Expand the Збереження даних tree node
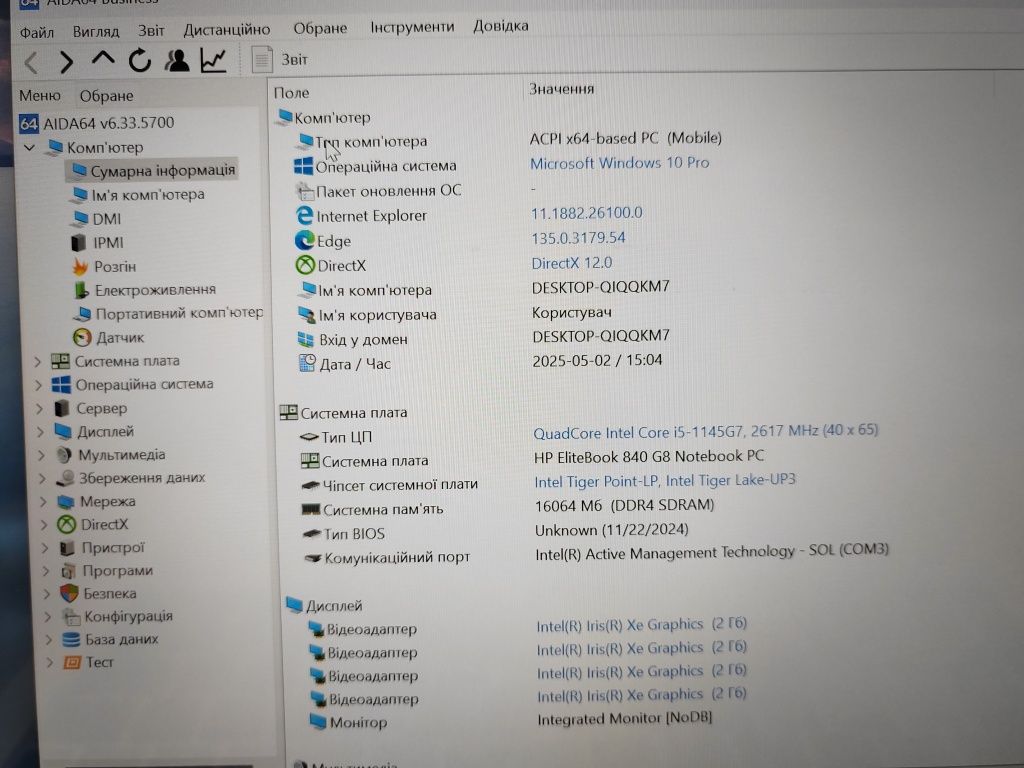 pos(42,479)
